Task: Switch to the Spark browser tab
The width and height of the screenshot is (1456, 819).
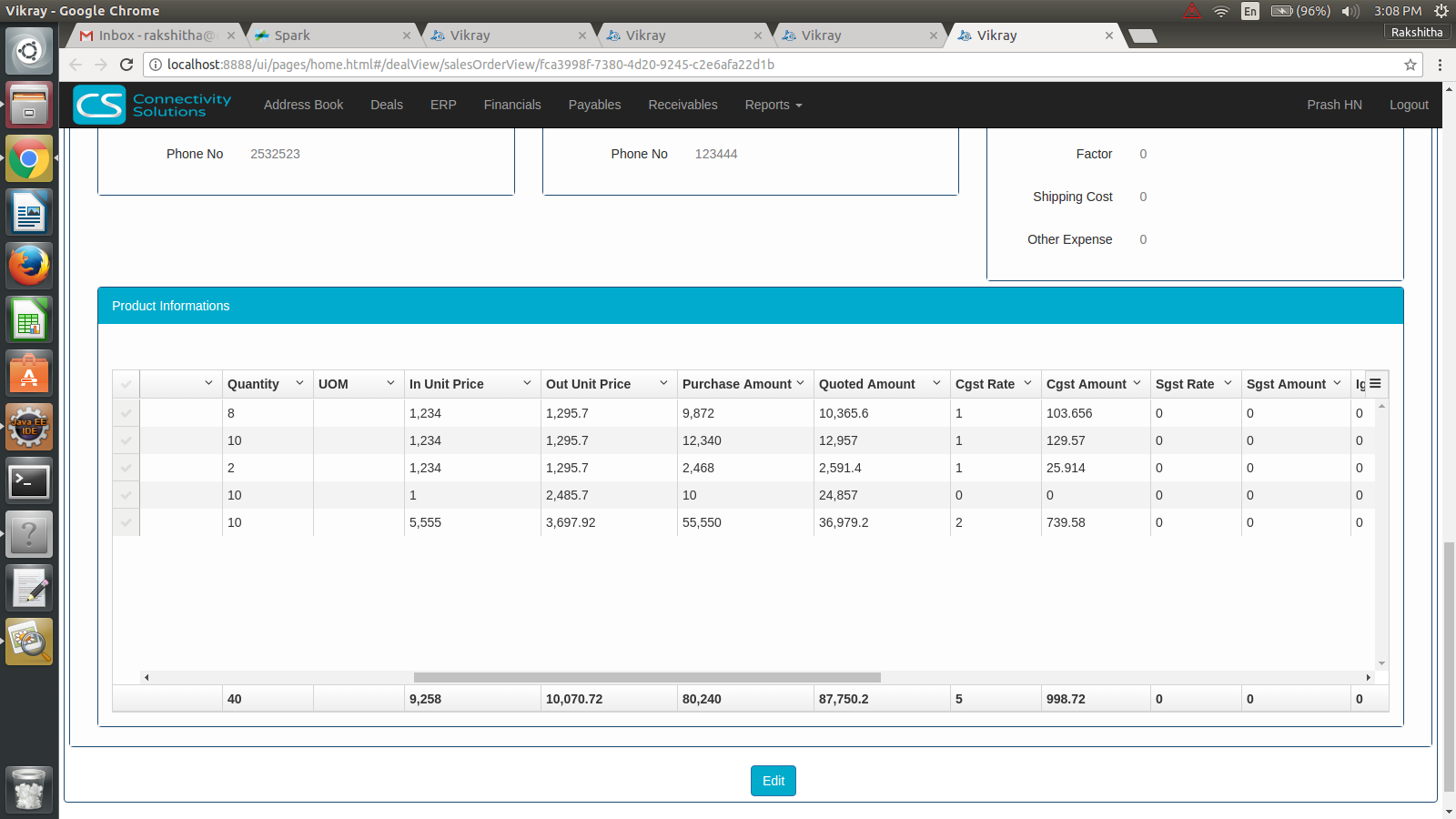Action: click(329, 35)
